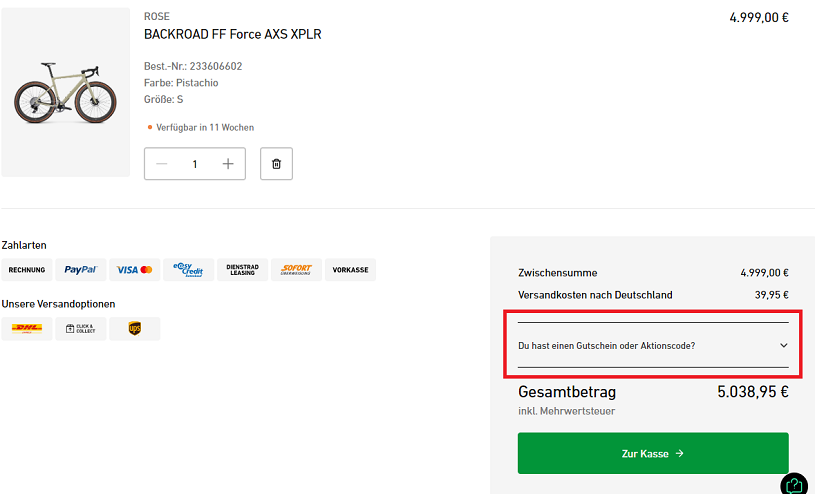This screenshot has width=815, height=494.
Task: Click the plus quantity button
Action: pyautogui.click(x=228, y=164)
